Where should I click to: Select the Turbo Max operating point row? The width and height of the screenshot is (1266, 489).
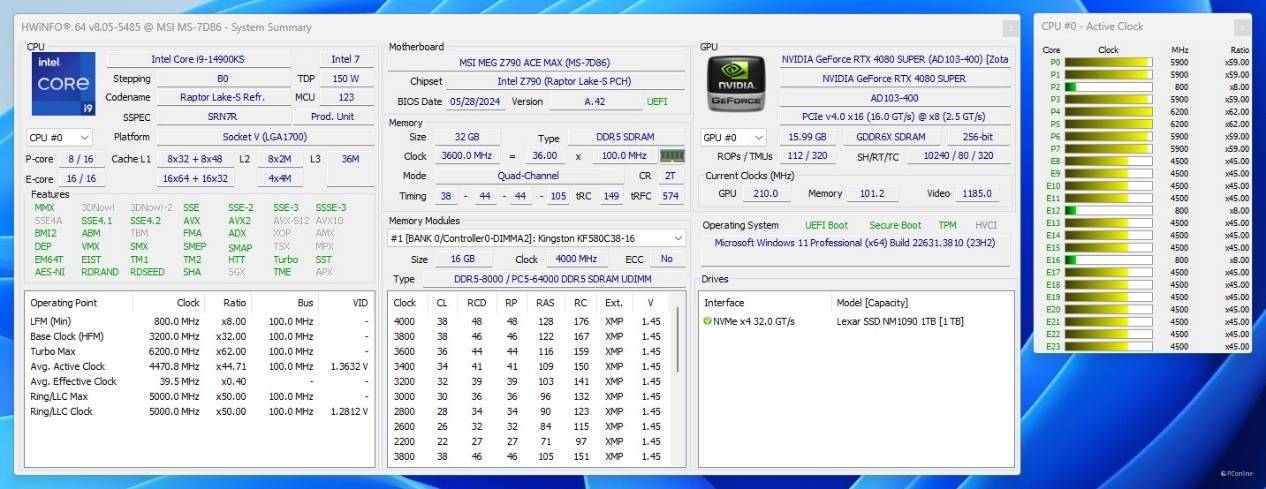point(199,351)
